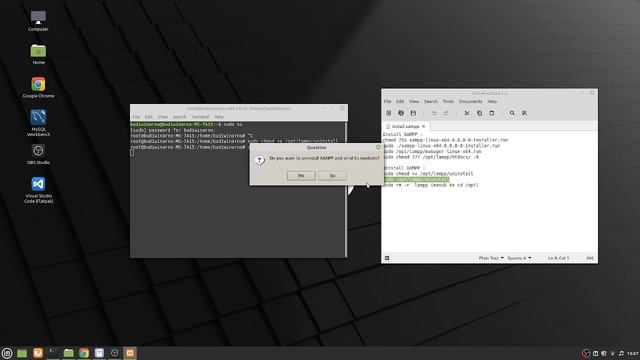This screenshot has height=360, width=640.
Task: Click the terminal vertical scrollbar
Action: (x=346, y=189)
